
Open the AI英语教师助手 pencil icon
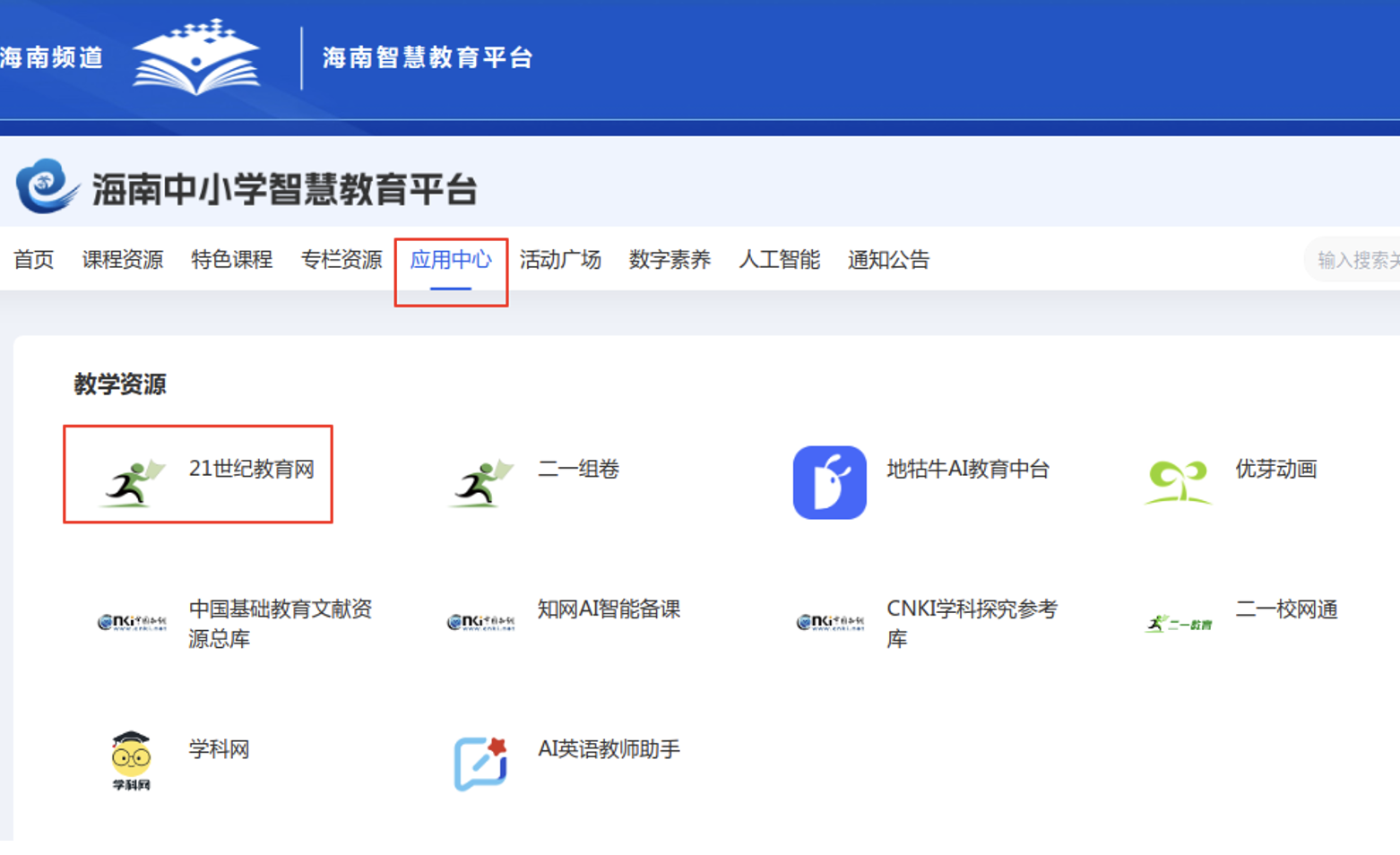(480, 763)
